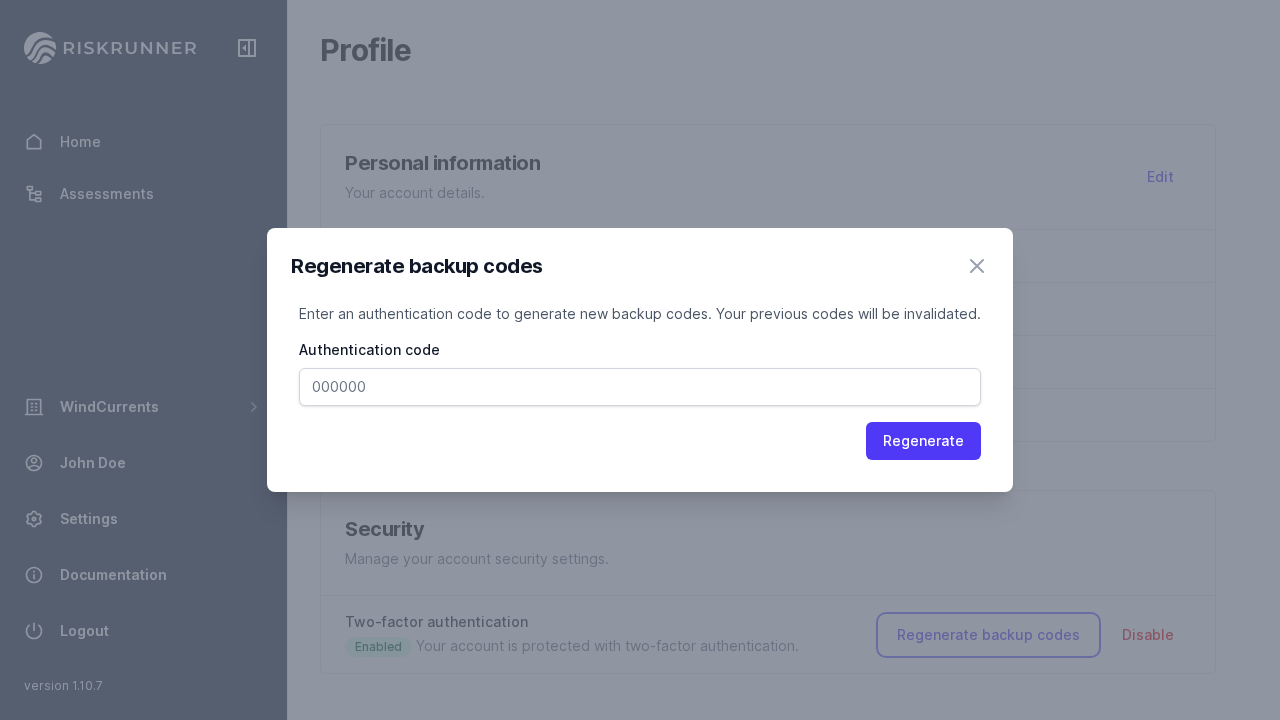
Task: Click the Disable two-factor link
Action: [1148, 635]
